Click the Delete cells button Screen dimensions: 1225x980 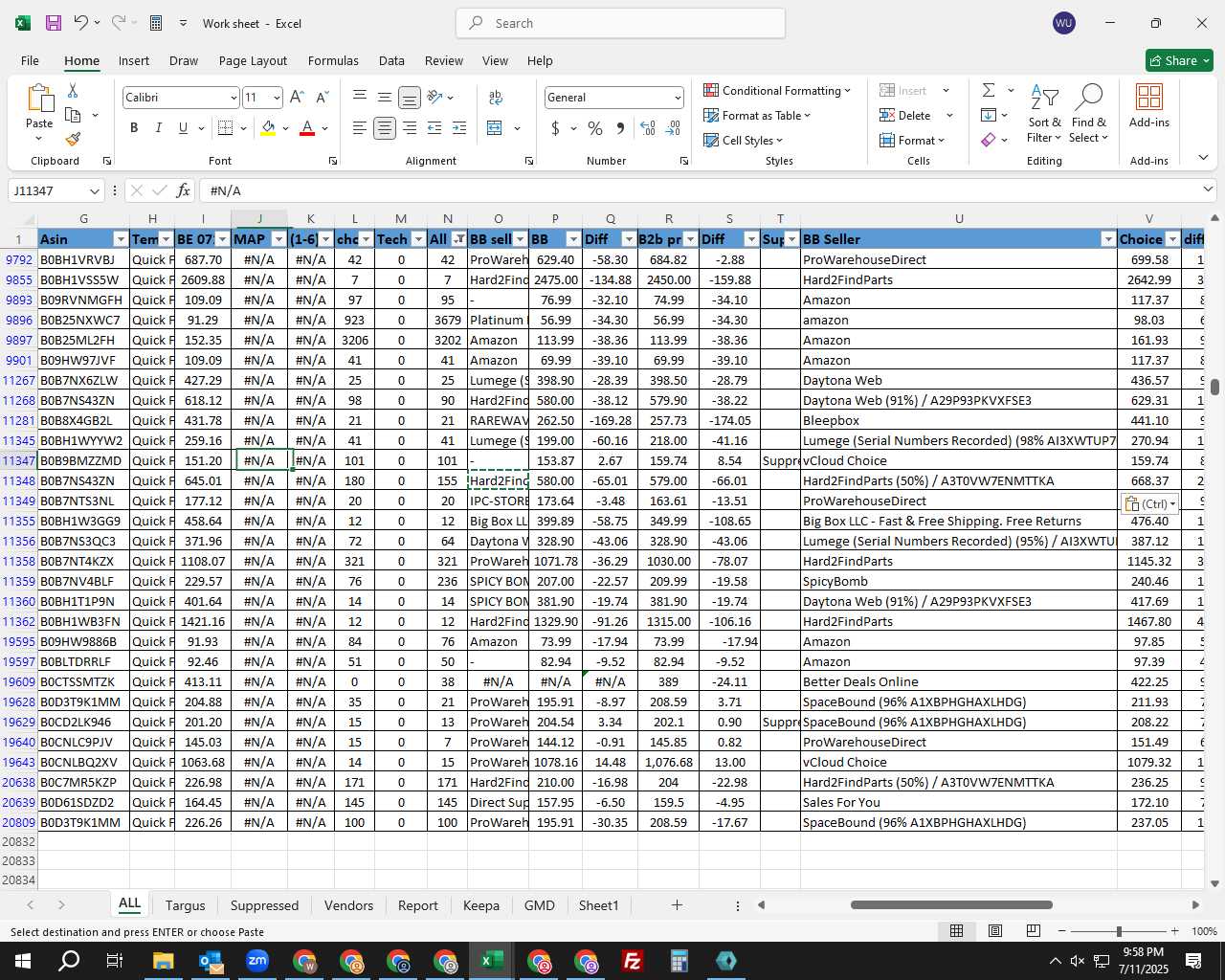pos(905,115)
